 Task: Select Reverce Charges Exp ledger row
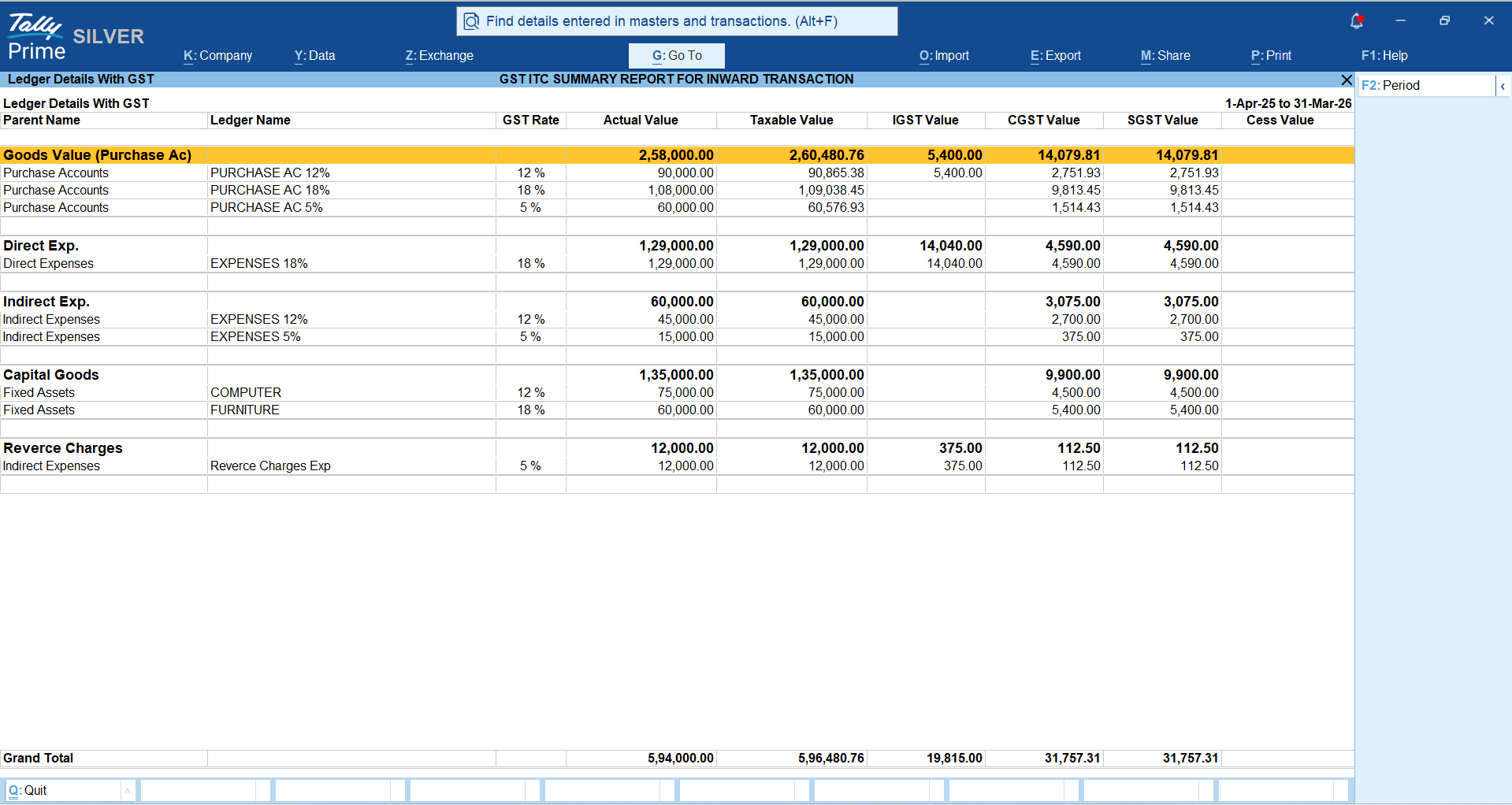pyautogui.click(x=677, y=466)
